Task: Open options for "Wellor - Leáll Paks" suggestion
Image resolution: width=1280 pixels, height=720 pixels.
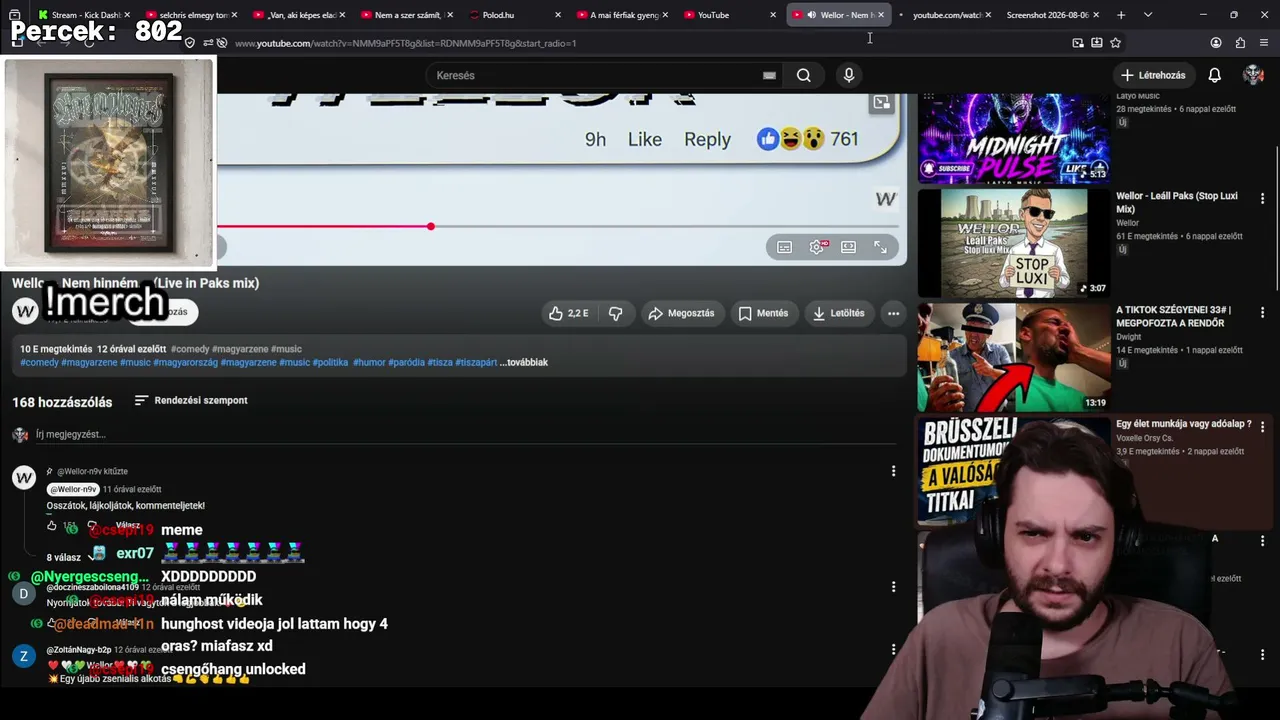Action: click(1262, 199)
